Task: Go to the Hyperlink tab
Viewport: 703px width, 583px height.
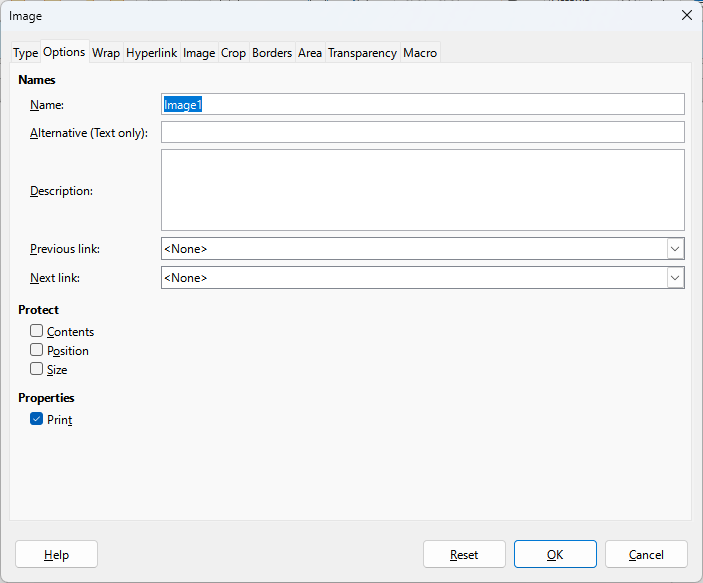Action: pos(152,53)
